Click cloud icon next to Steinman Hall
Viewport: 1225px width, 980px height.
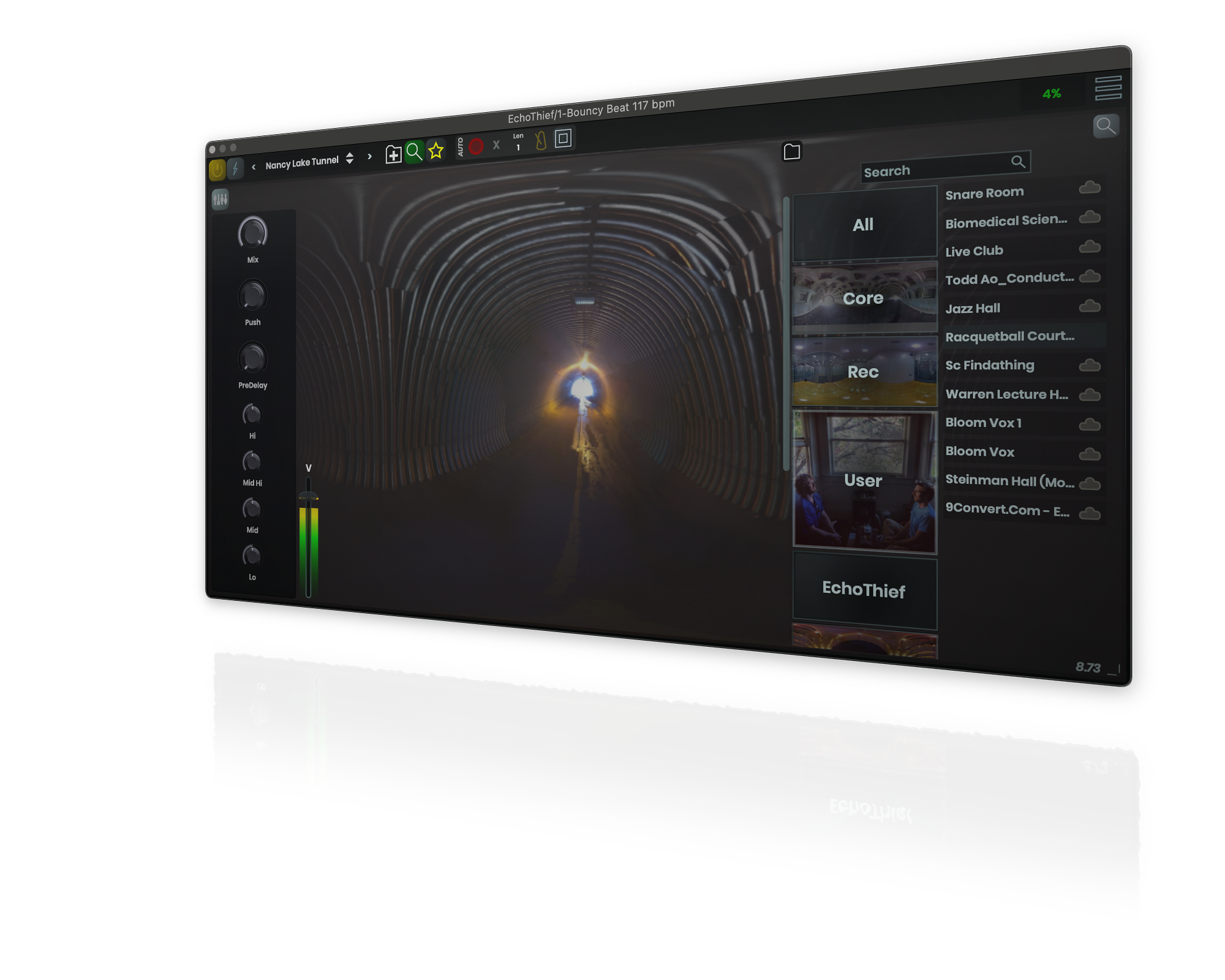tap(1090, 484)
